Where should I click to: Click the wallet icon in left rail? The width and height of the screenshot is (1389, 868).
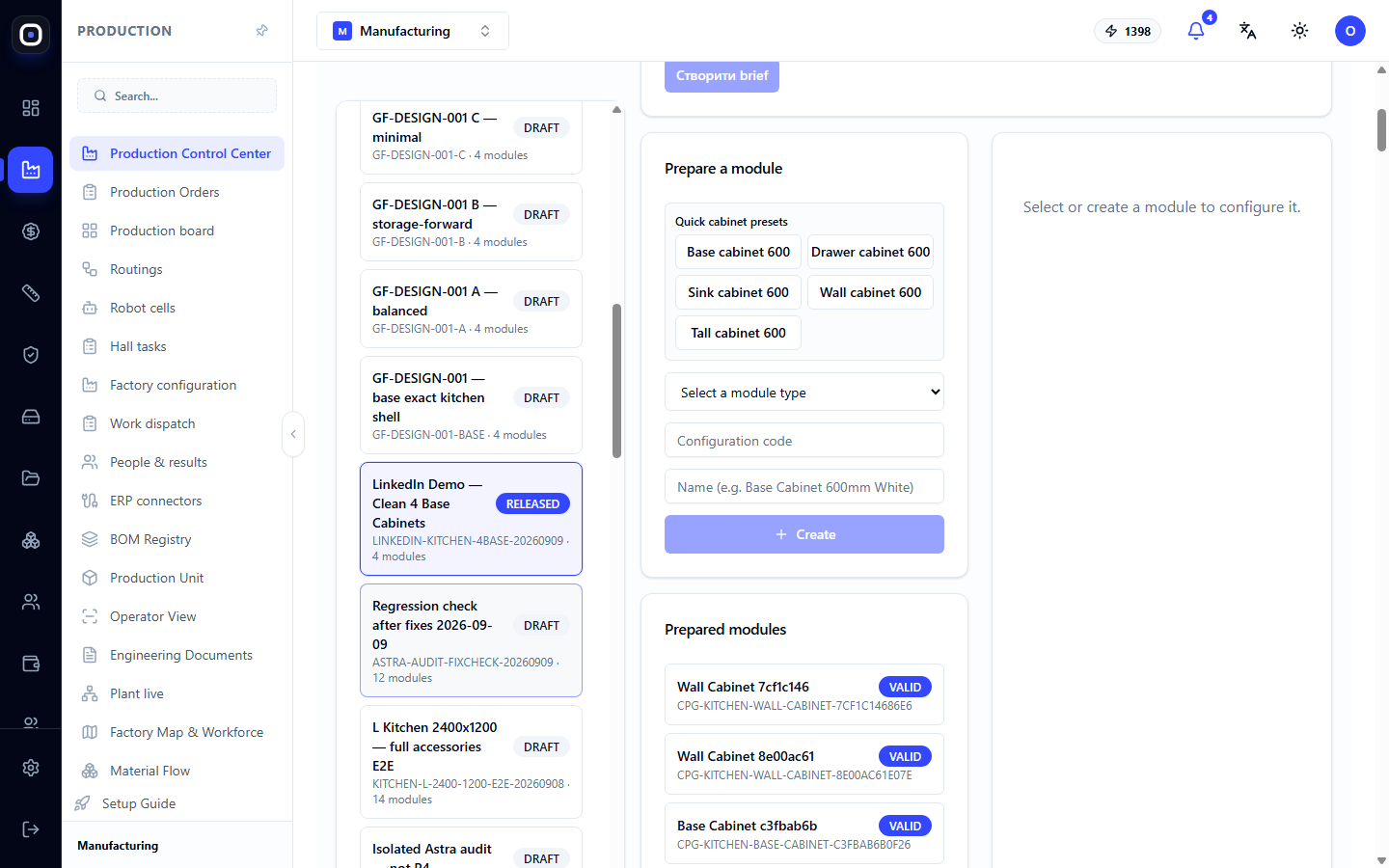tap(31, 664)
